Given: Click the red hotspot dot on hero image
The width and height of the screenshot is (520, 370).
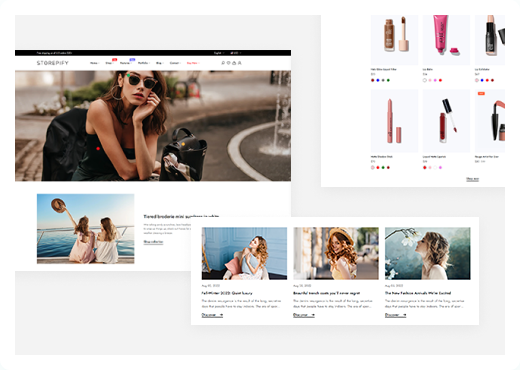Looking at the screenshot, I should (x=98, y=149).
